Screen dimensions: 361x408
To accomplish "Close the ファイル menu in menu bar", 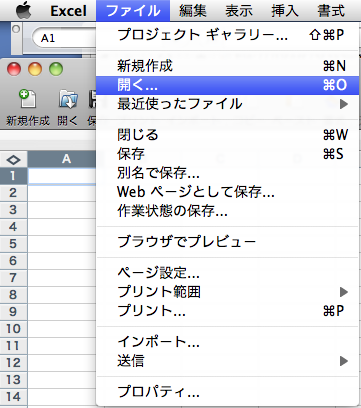I will click(133, 11).
